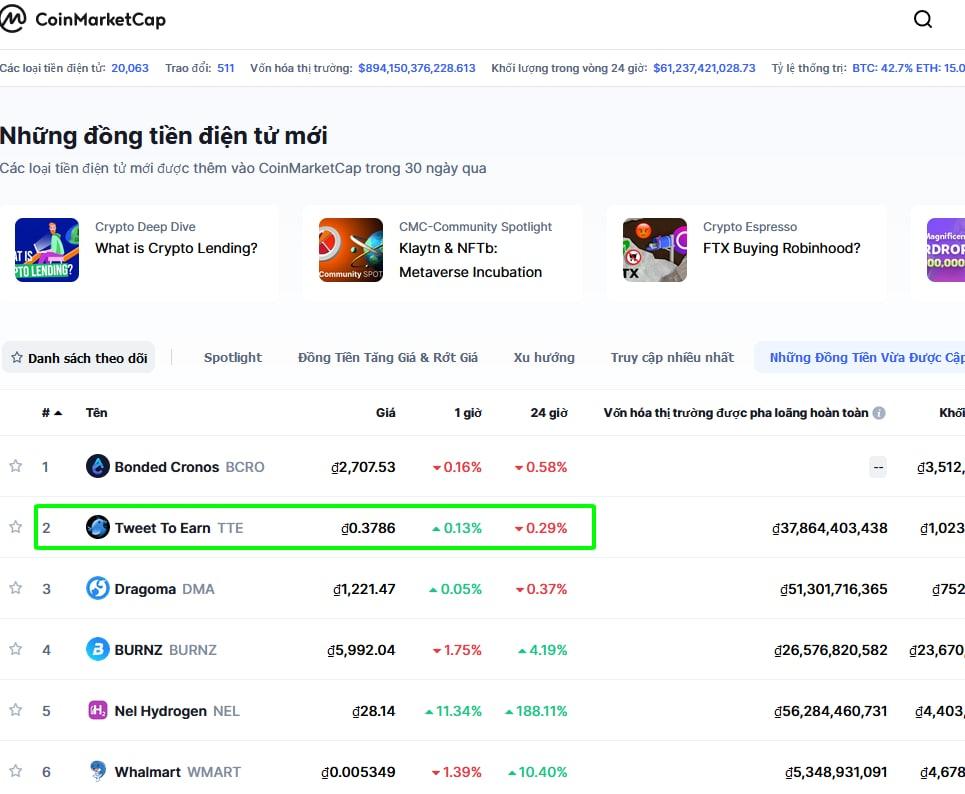Star Tweet To Earn for watchlist

coord(15,527)
